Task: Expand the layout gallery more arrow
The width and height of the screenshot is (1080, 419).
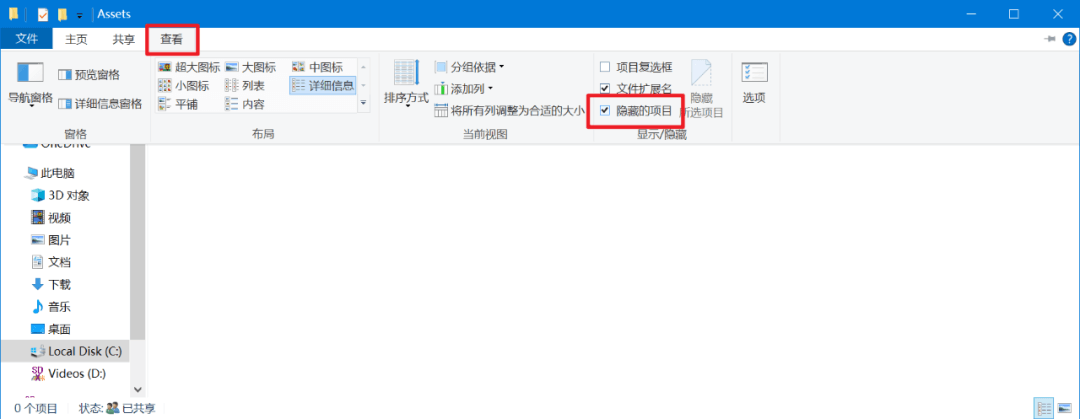Action: point(364,103)
